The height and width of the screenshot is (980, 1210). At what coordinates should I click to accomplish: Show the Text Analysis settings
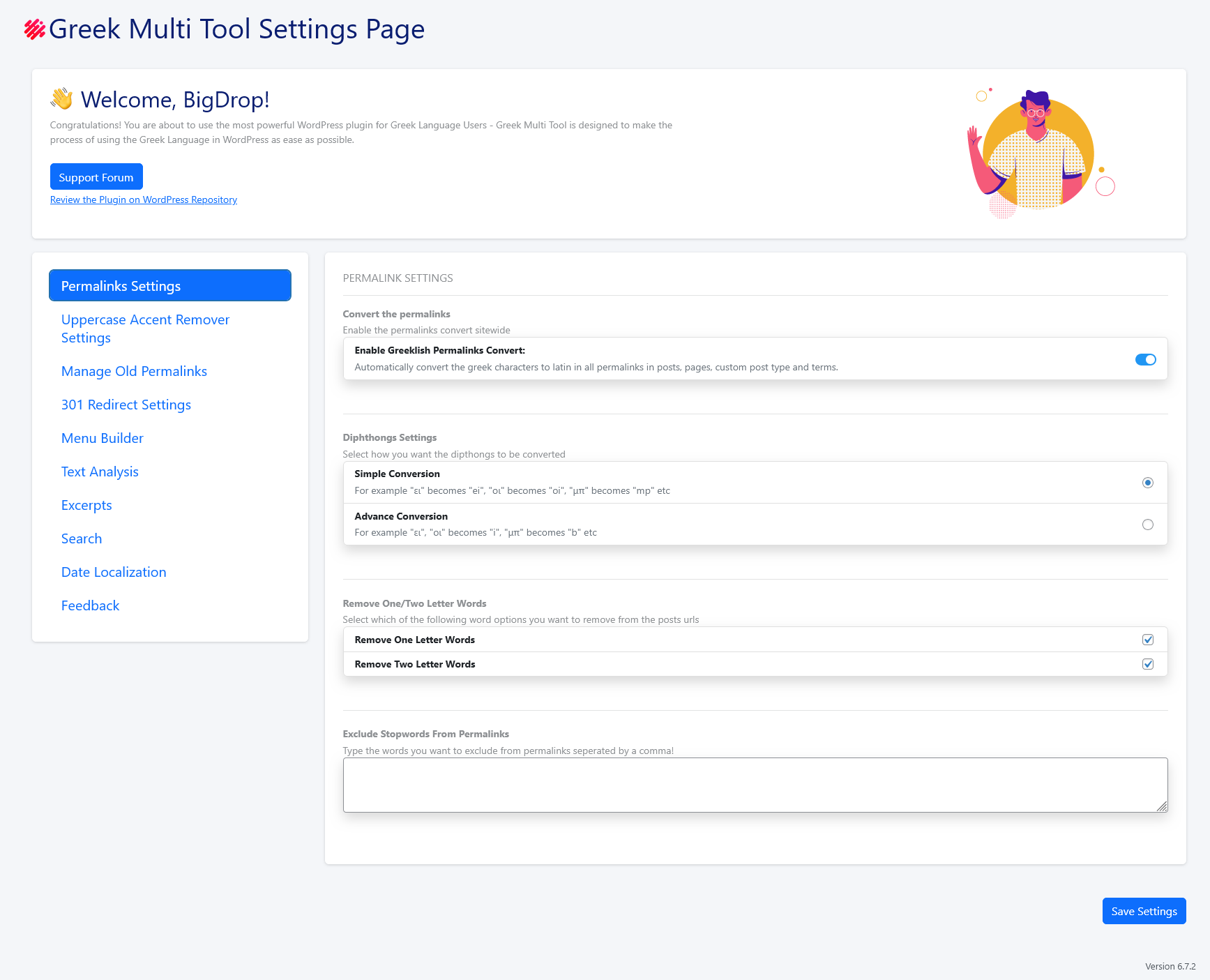tap(100, 472)
